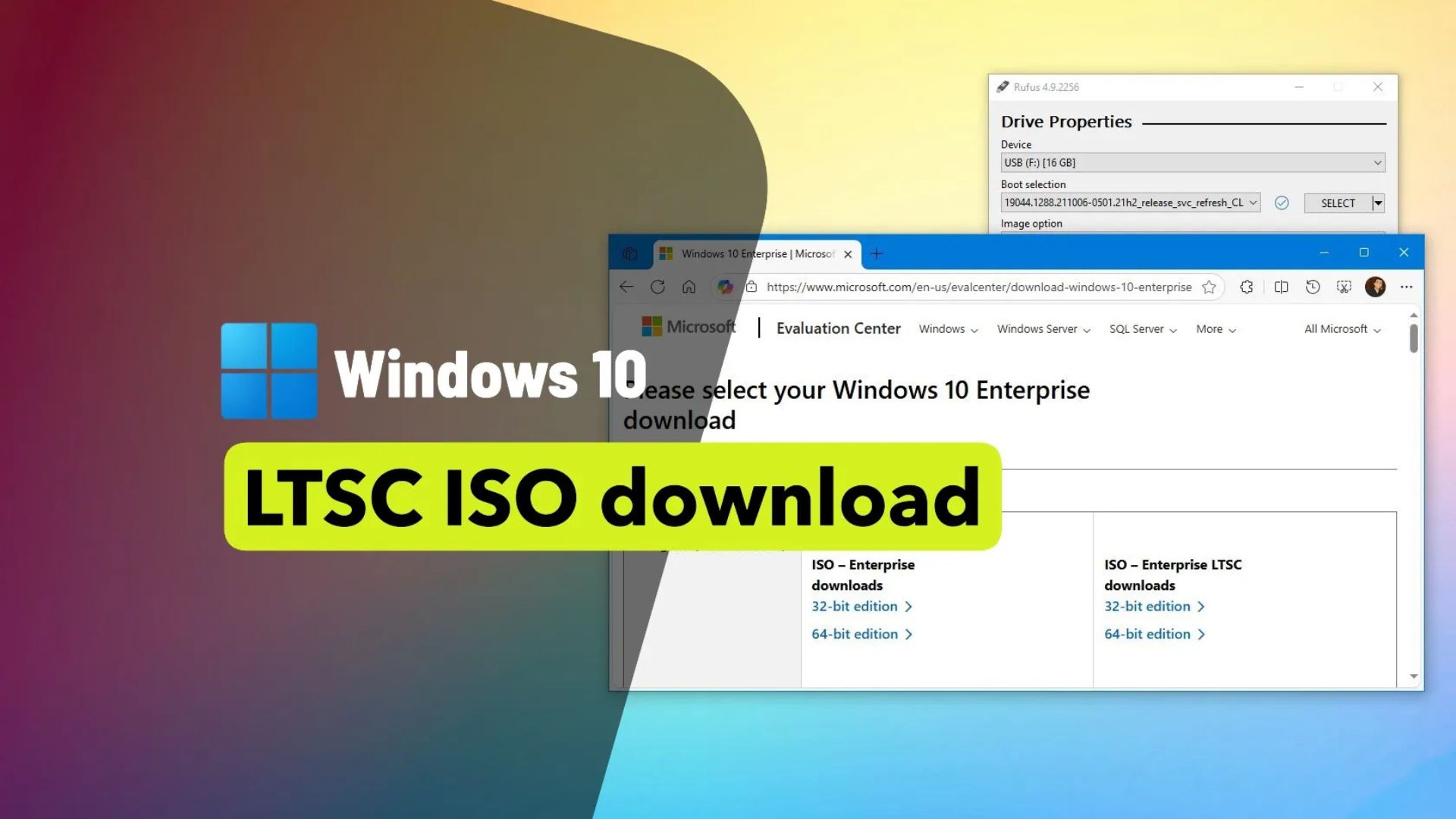Open the Copilot icon in address bar

[x=725, y=287]
